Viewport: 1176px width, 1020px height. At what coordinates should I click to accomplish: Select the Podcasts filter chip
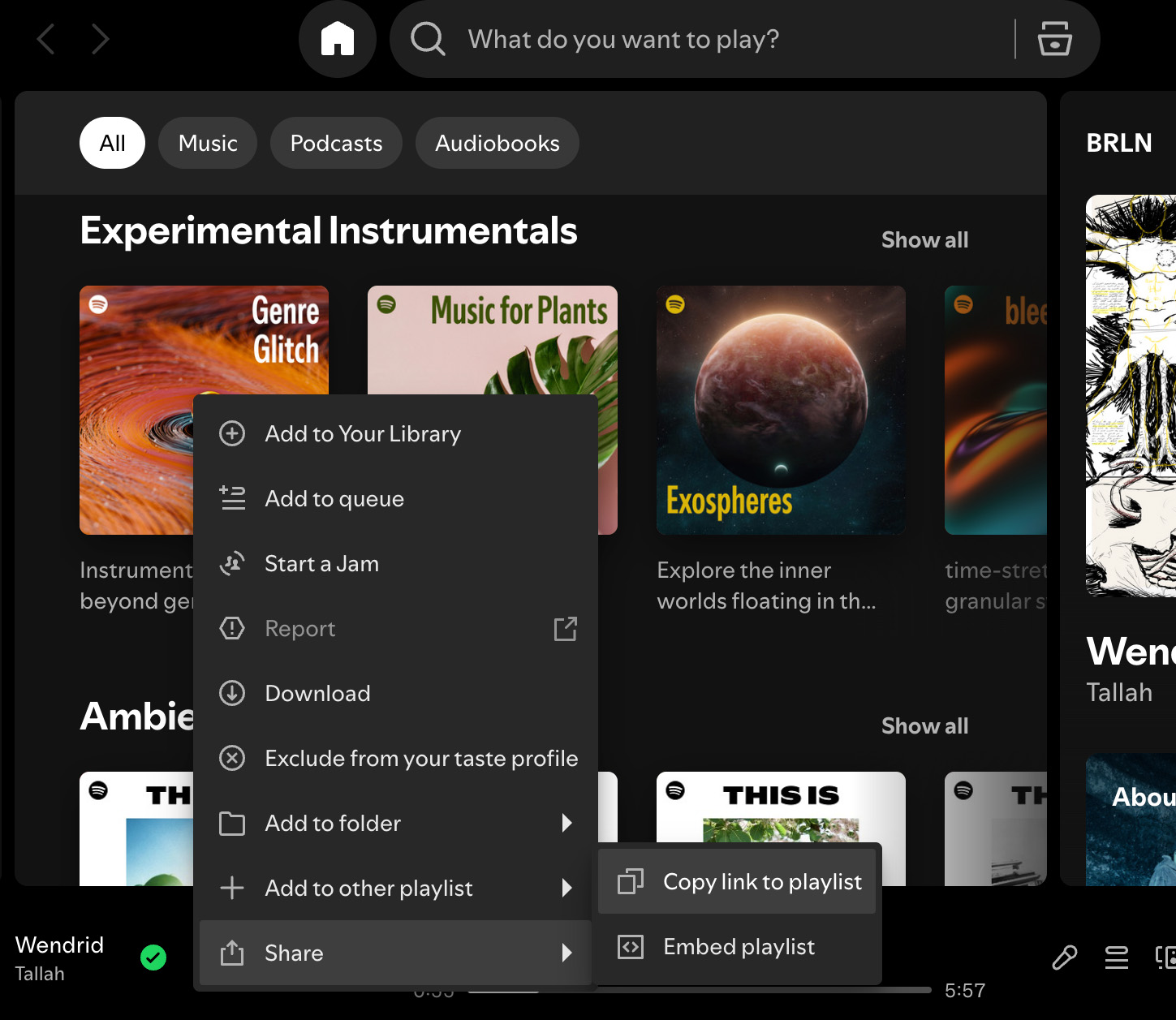tap(335, 143)
